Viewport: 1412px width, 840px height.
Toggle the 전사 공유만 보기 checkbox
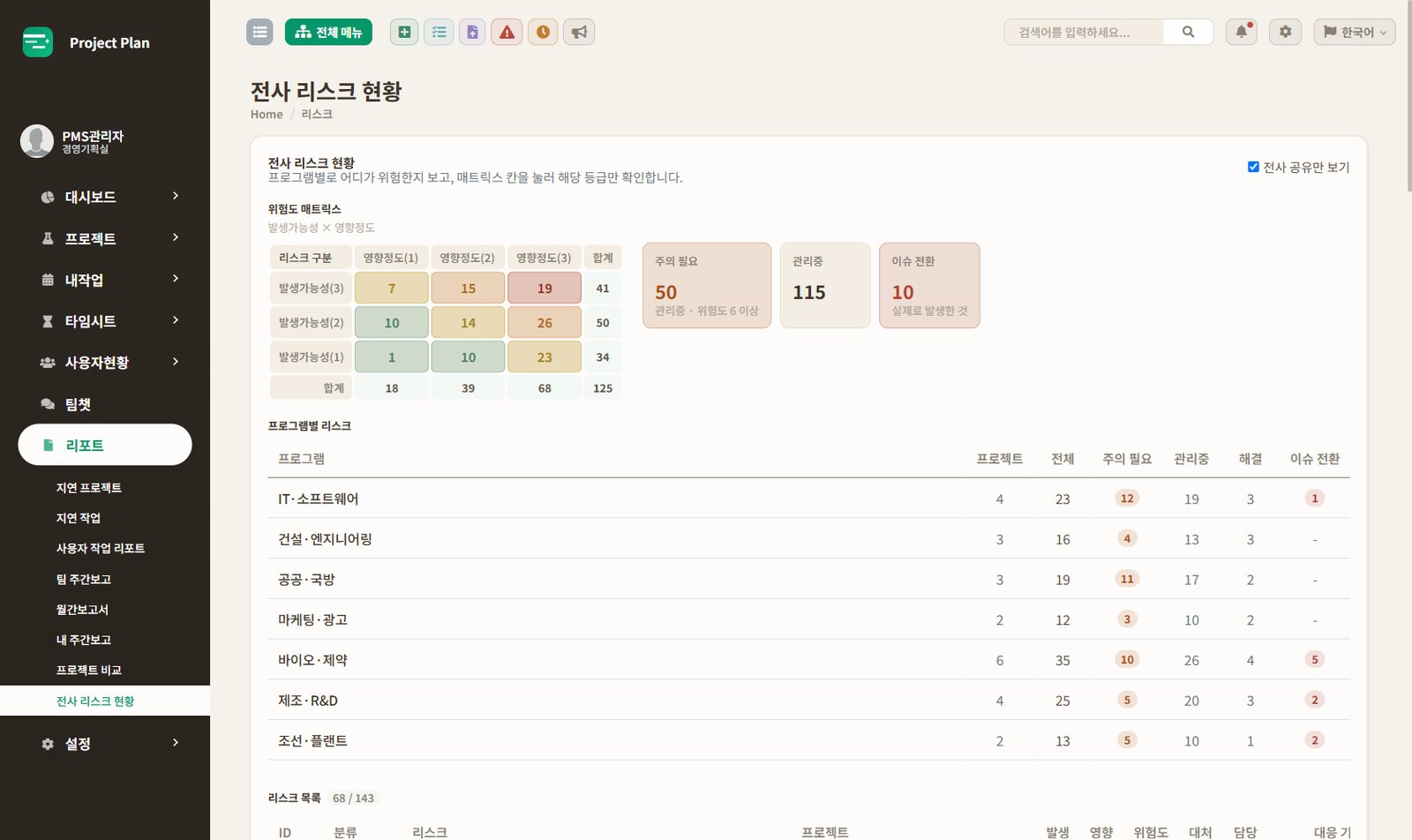click(1253, 167)
